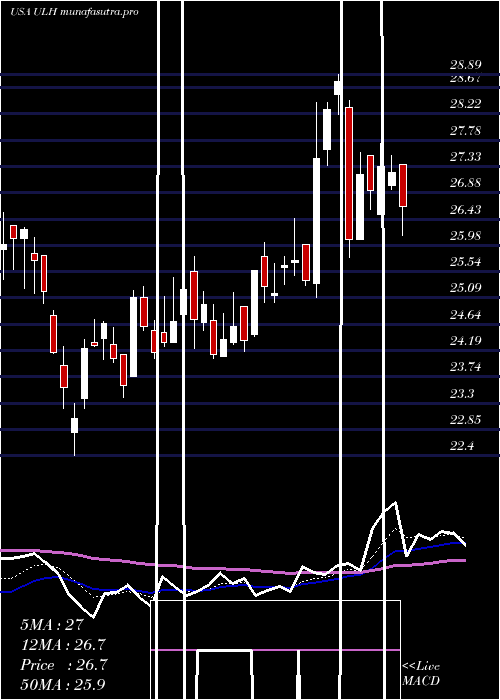Click the 27.33 price axis label

point(465,156)
